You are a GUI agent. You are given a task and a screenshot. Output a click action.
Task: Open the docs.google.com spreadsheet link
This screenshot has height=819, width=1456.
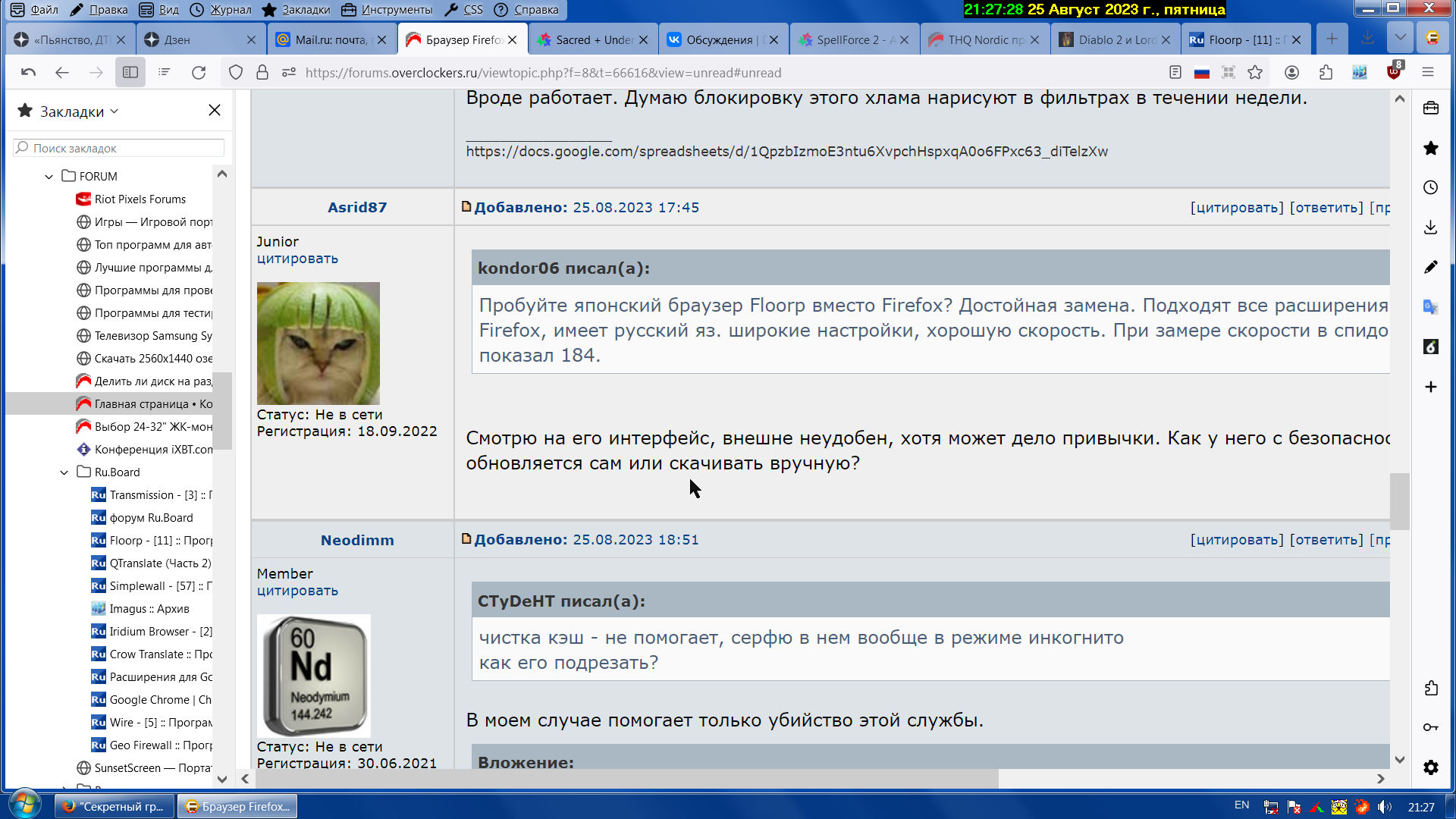pos(786,151)
